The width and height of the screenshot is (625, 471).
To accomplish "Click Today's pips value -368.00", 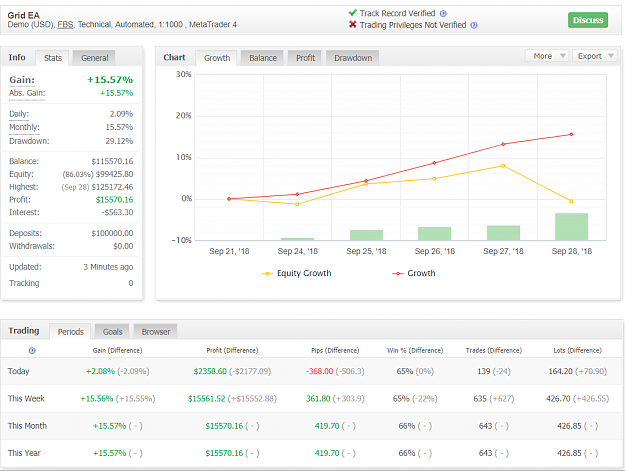I will point(319,371).
